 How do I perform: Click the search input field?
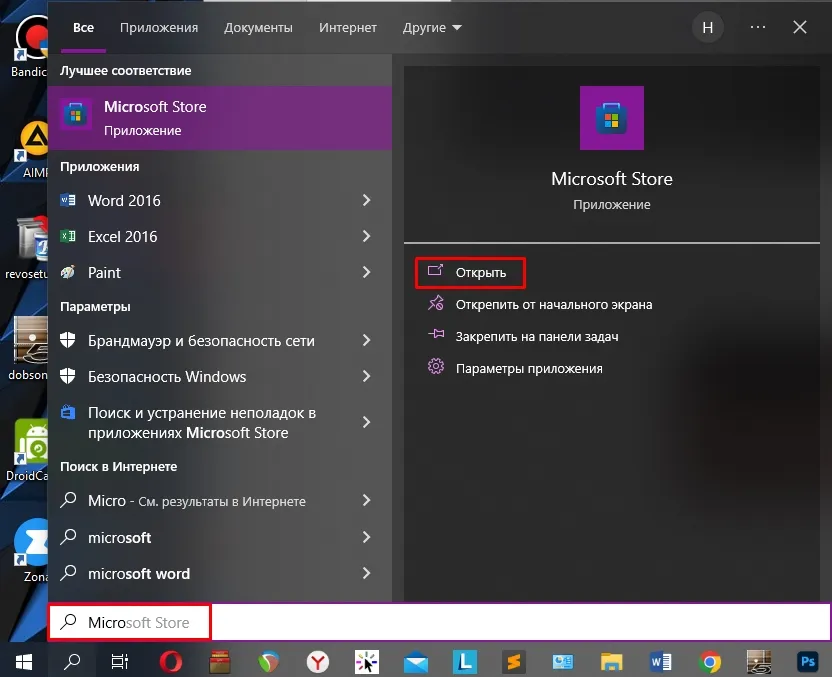tap(439, 622)
